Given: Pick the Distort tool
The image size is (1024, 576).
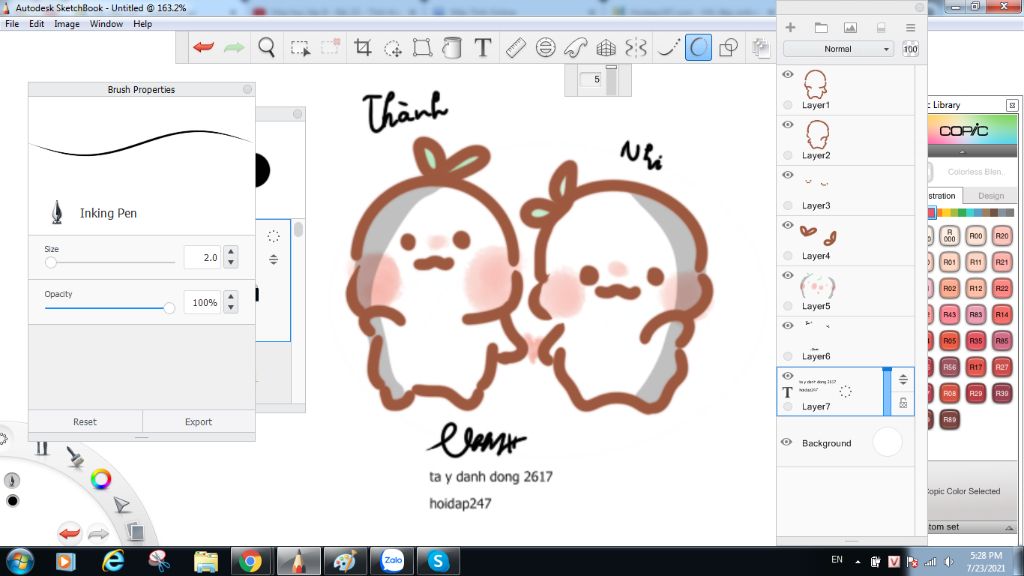Looking at the screenshot, I should pos(422,47).
